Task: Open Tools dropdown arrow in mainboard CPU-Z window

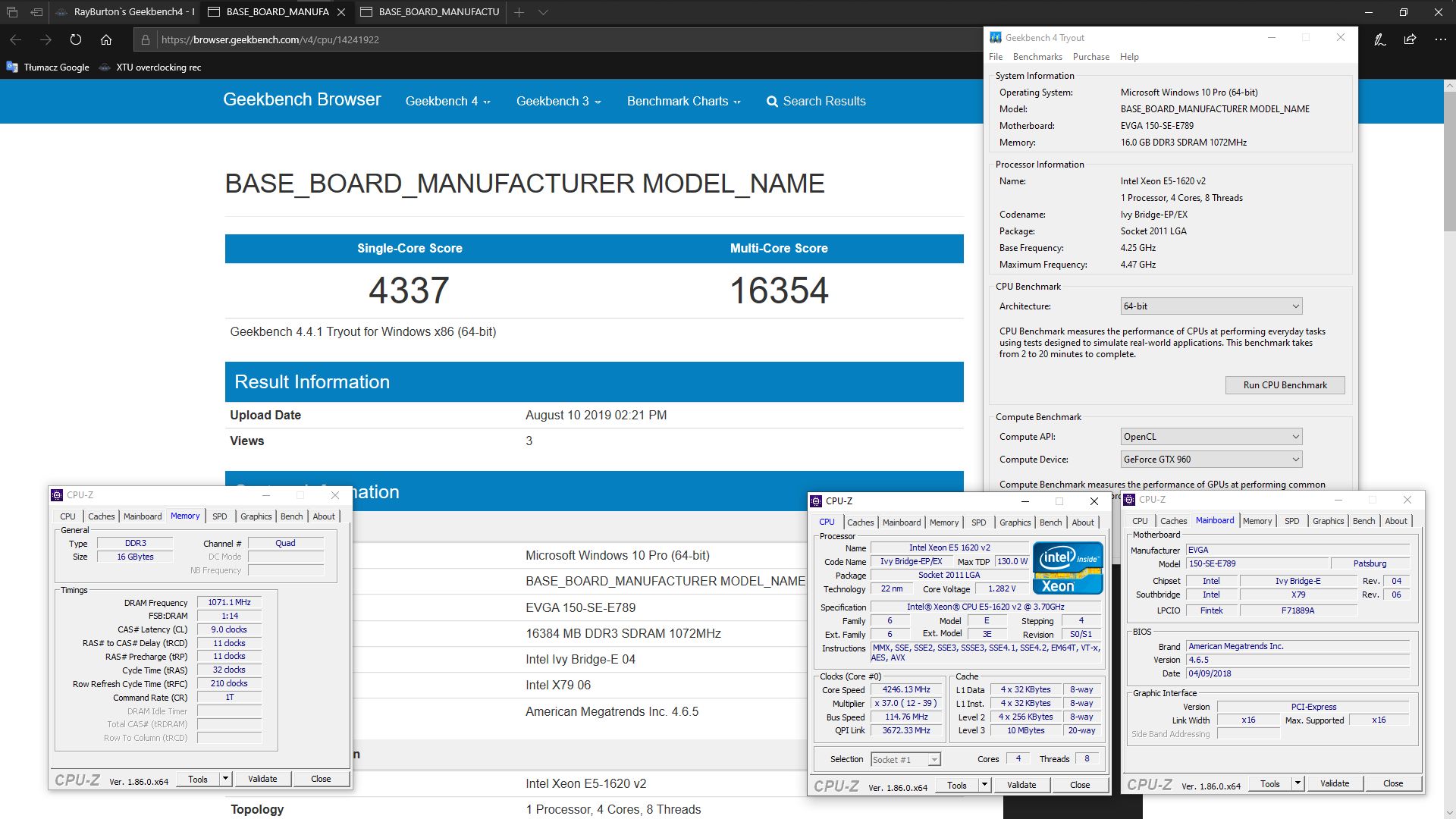Action: 1298,783
